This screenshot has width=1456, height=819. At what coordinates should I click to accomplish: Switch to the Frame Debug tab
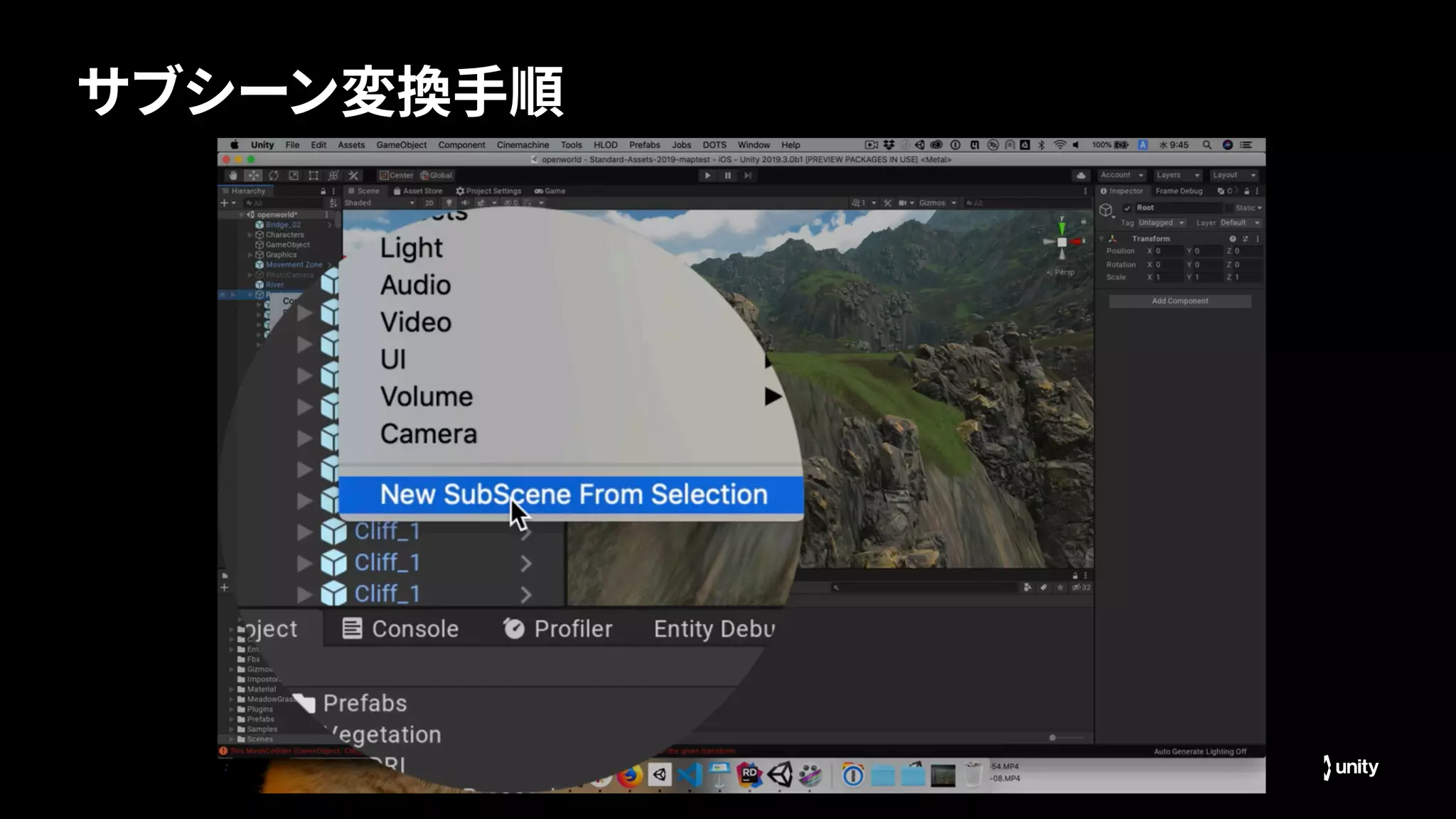click(x=1179, y=191)
